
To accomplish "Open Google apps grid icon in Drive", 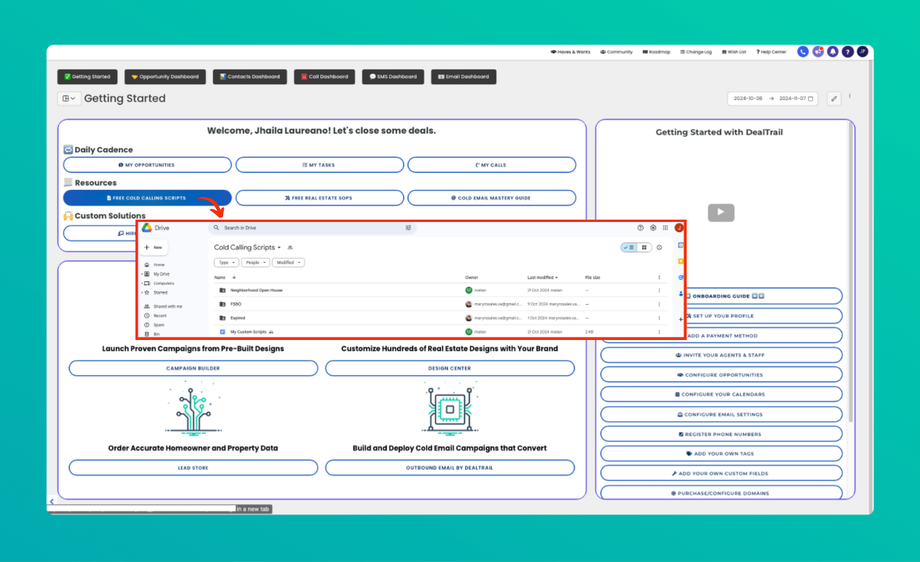I will 665,228.
